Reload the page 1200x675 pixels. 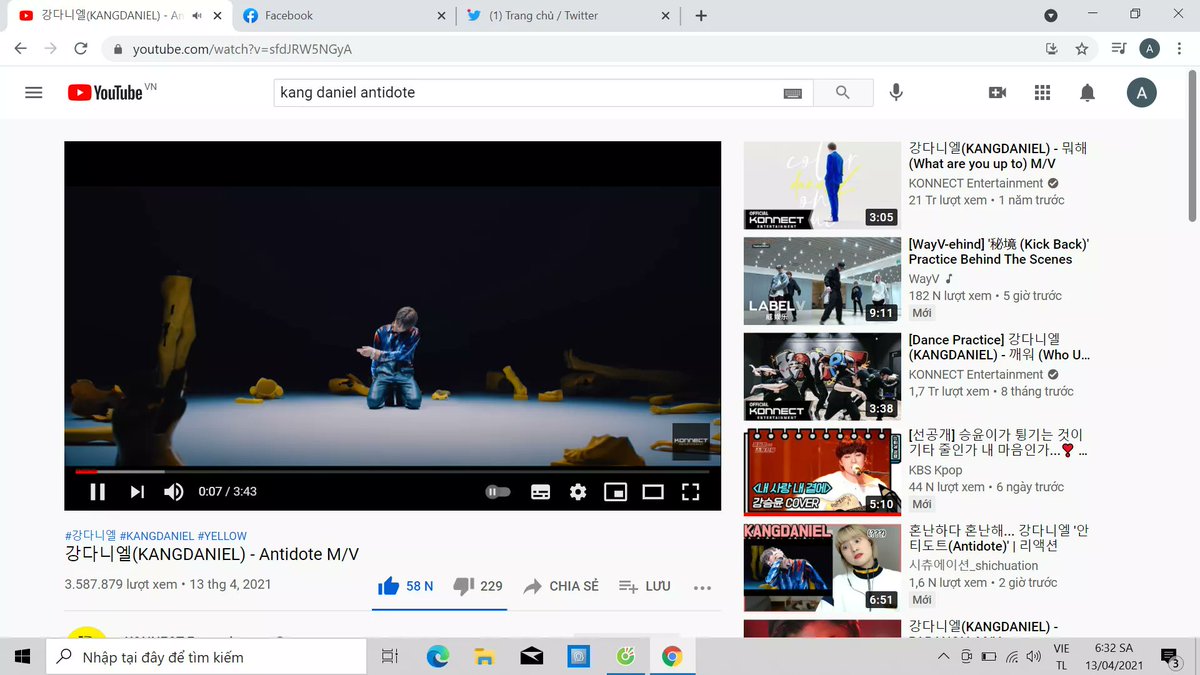point(81,49)
